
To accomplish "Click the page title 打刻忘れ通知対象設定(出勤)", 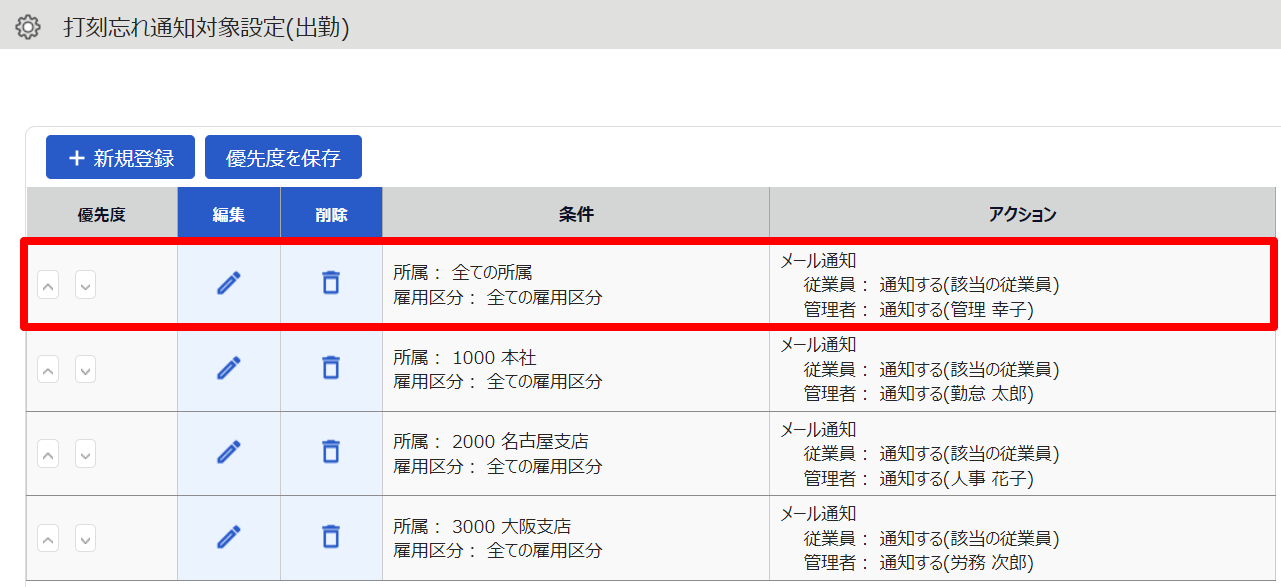I will 206,27.
